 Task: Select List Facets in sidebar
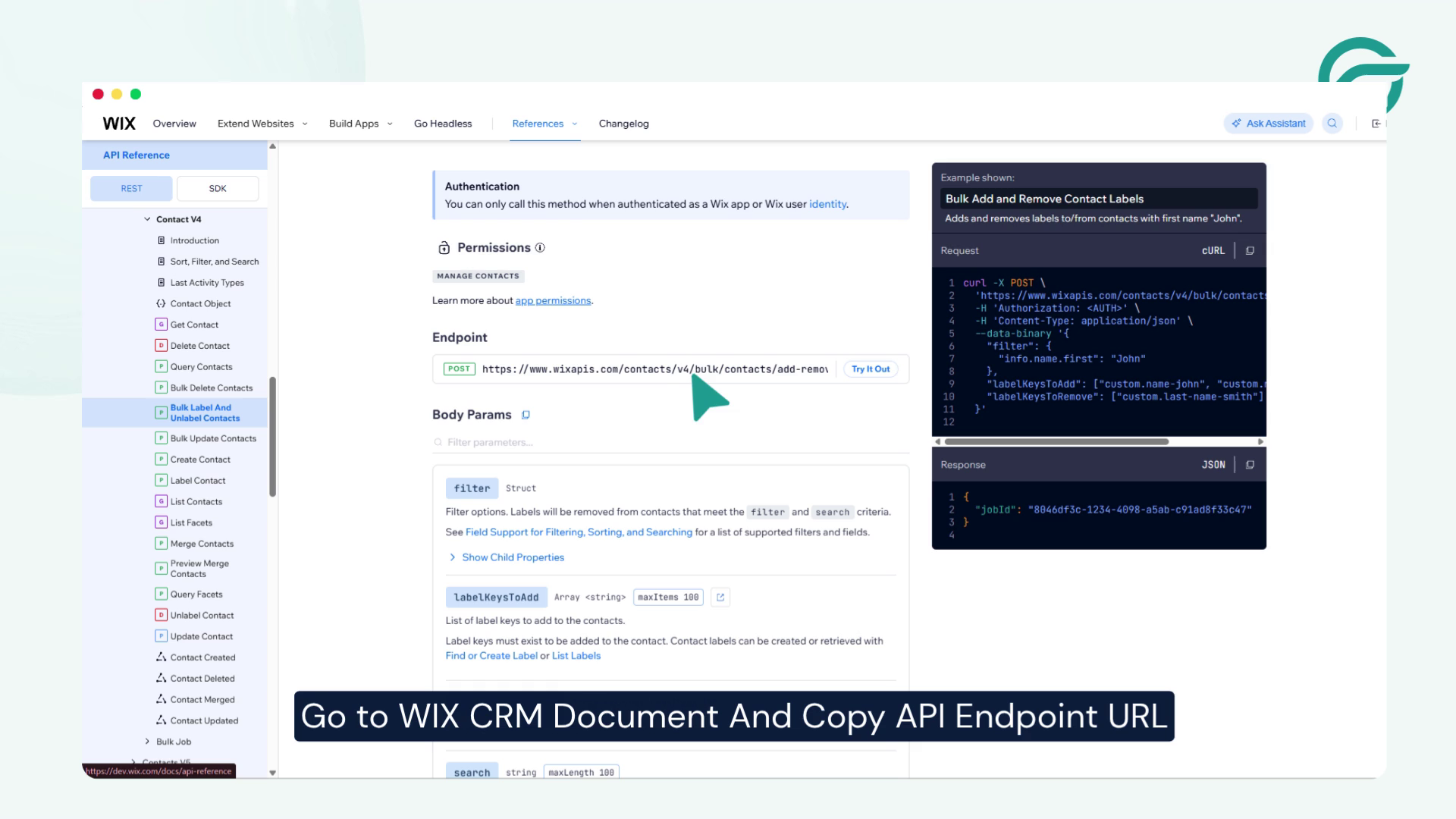(191, 522)
